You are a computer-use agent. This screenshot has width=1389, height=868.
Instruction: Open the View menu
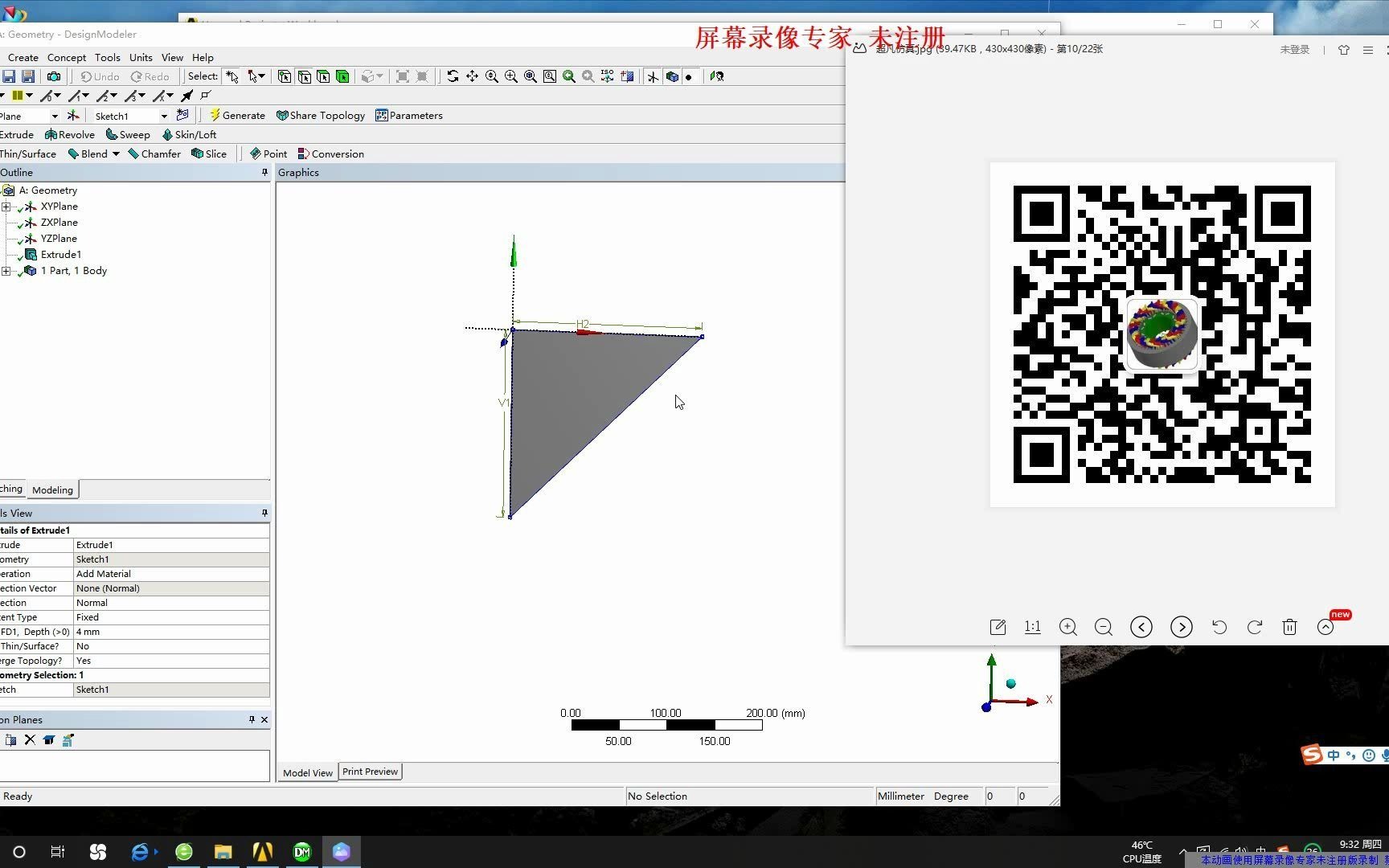point(172,57)
